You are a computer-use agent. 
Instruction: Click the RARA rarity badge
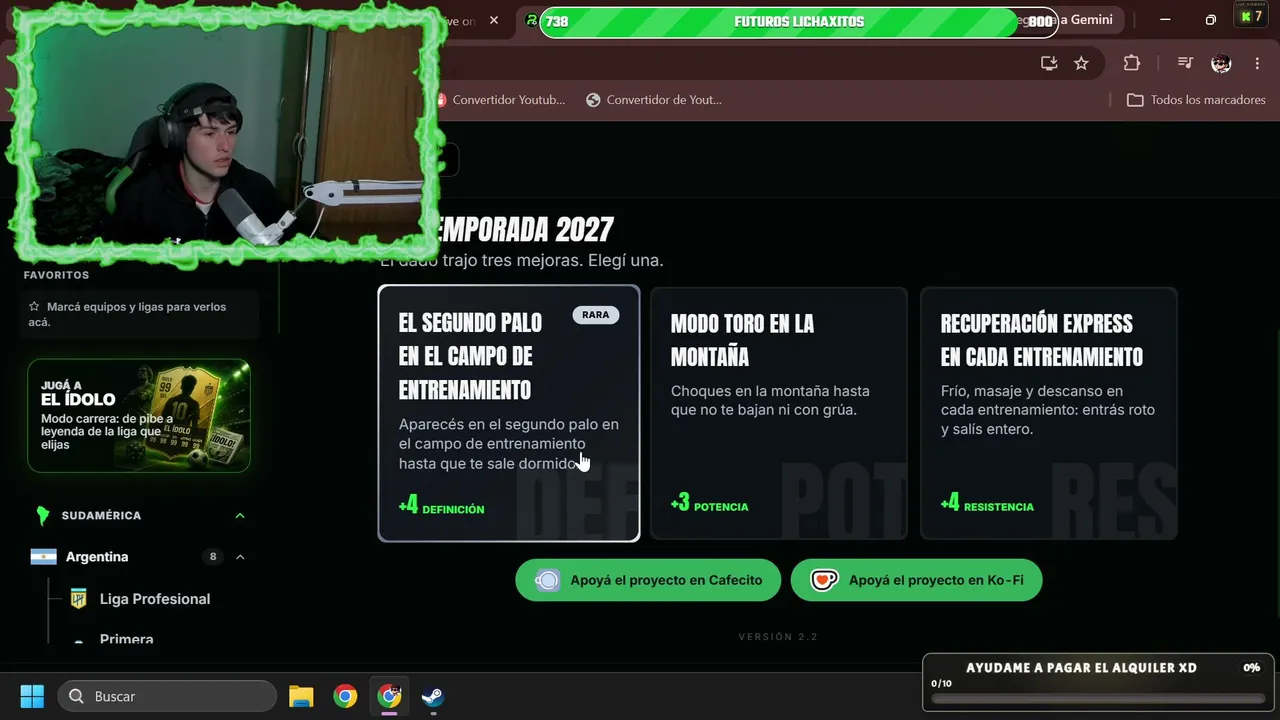596,315
